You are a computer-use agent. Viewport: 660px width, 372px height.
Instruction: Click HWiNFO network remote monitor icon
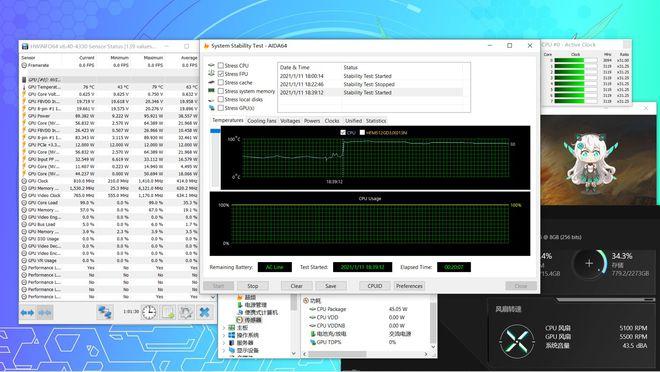point(104,312)
